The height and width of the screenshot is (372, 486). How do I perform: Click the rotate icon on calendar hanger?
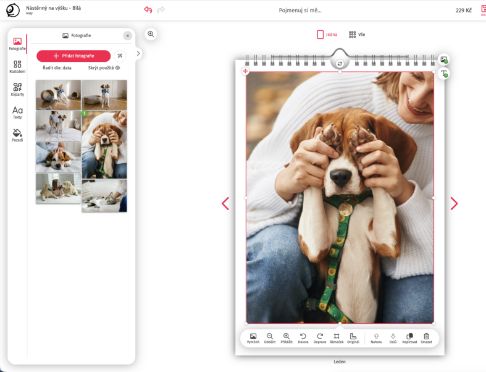click(x=339, y=64)
